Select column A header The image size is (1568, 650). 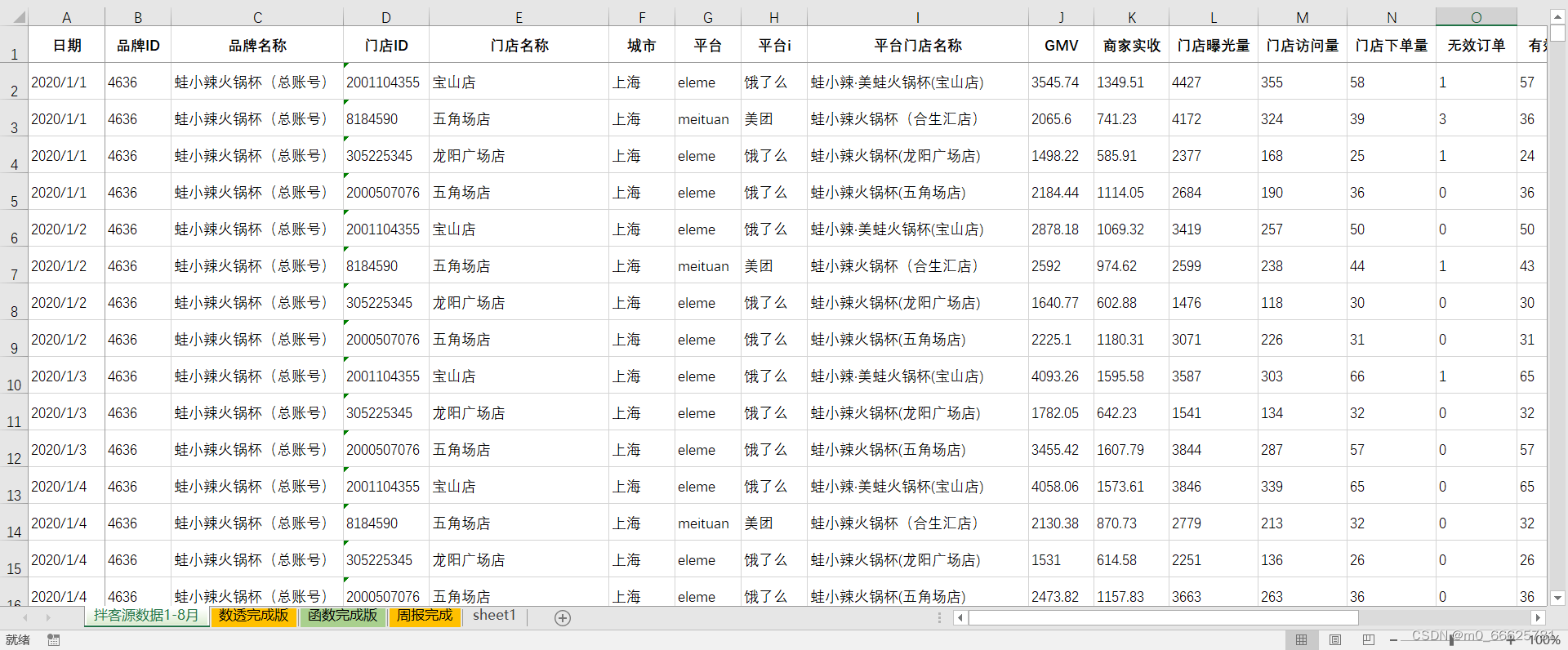pos(67,17)
